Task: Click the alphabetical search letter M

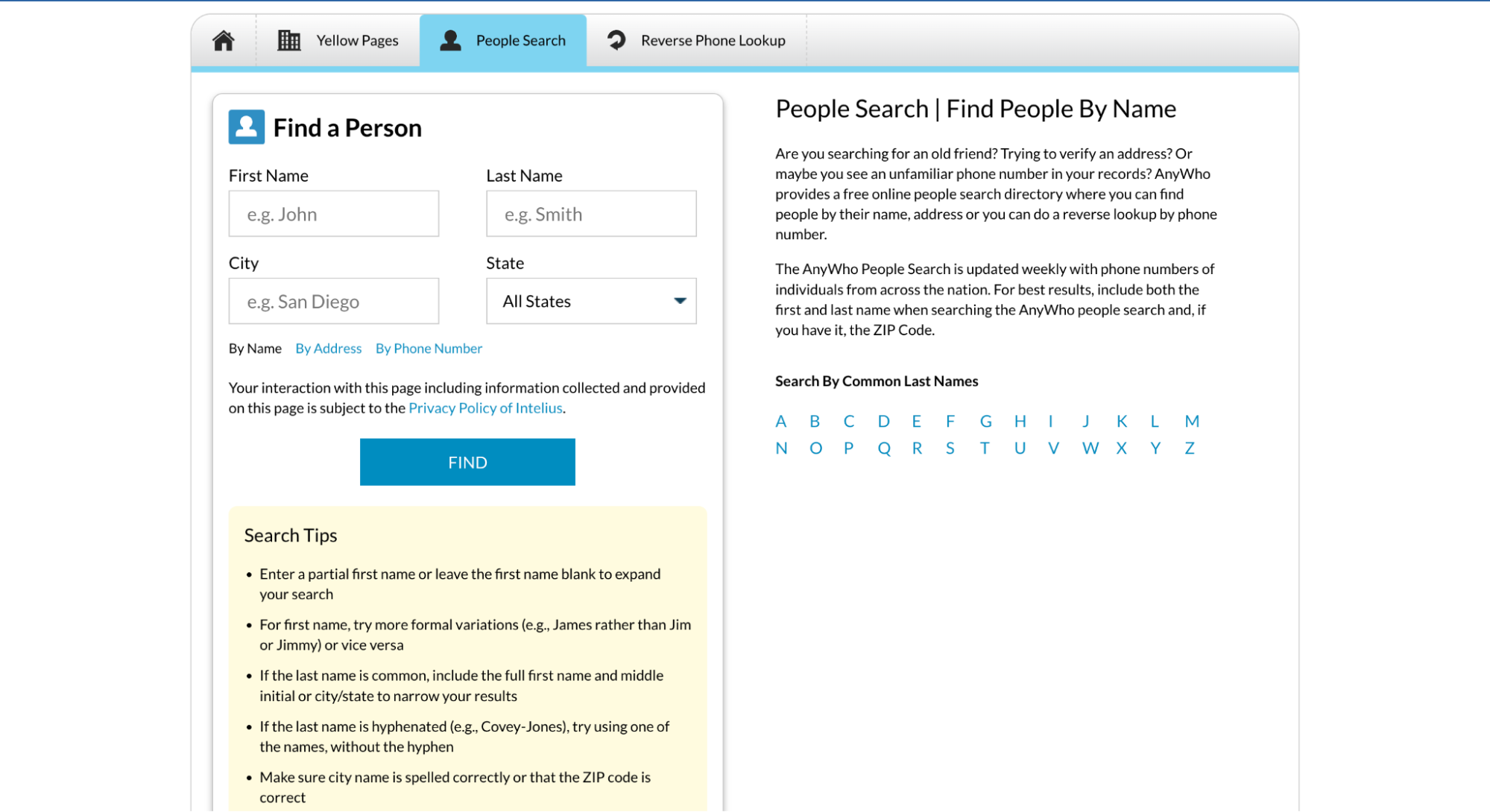Action: pyautogui.click(x=1191, y=421)
